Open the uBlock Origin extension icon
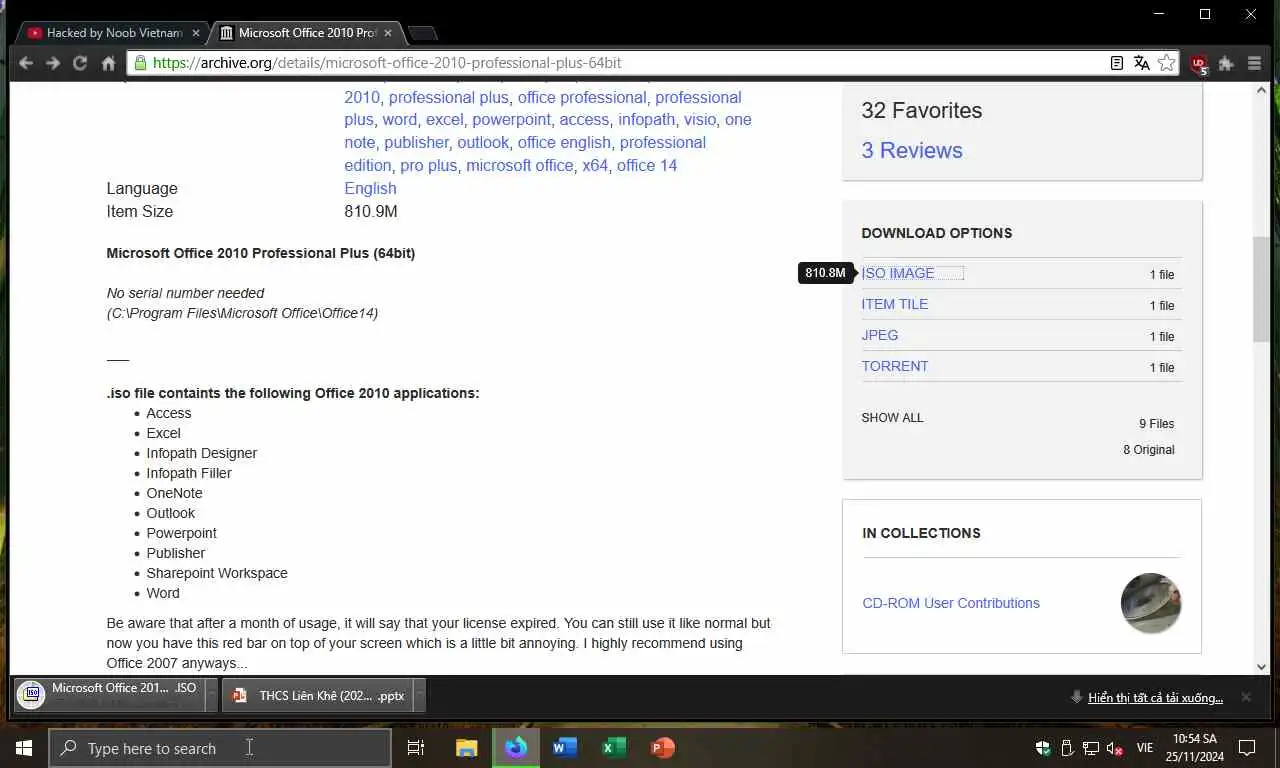This screenshot has width=1280, height=768. point(1199,64)
